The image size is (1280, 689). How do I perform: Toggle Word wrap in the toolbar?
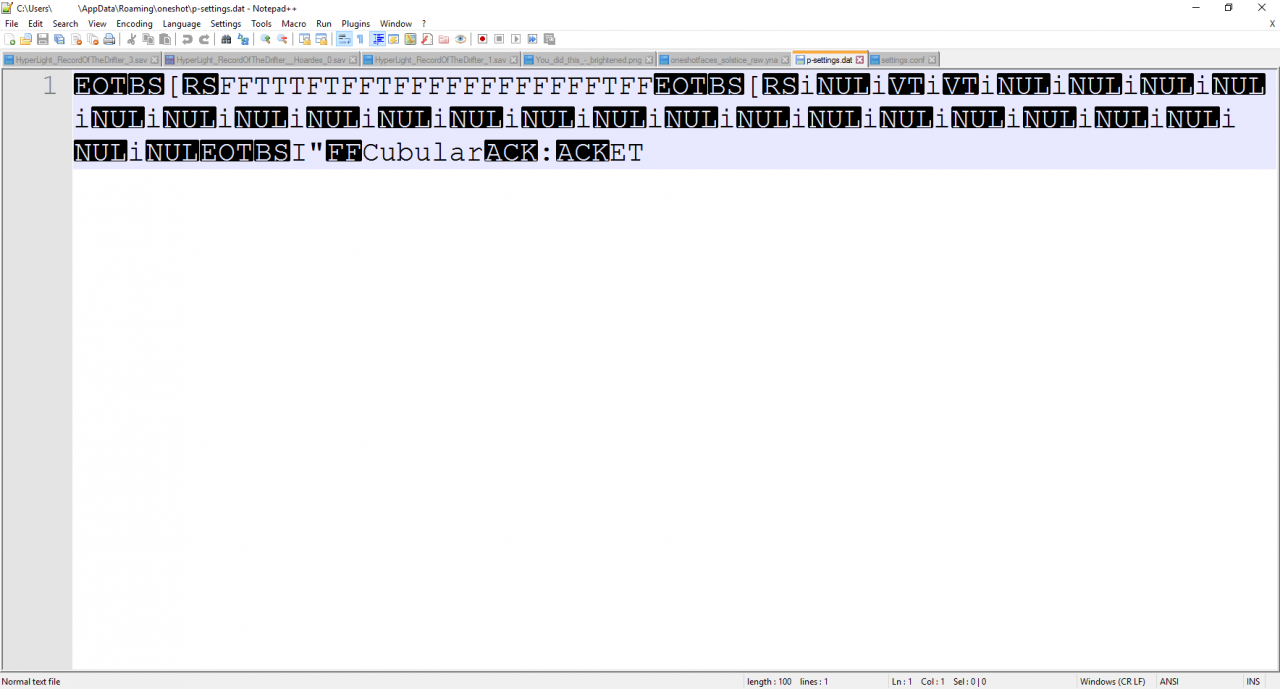(344, 40)
